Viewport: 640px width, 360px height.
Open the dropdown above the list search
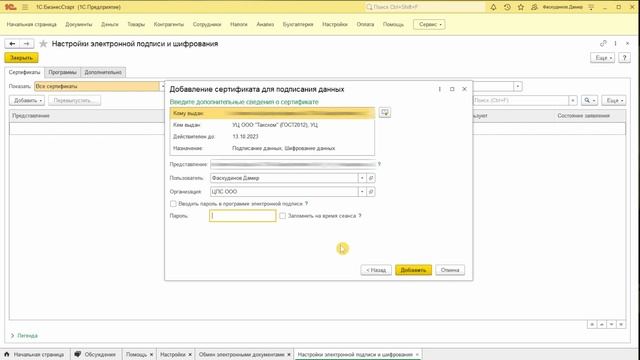pos(518,87)
